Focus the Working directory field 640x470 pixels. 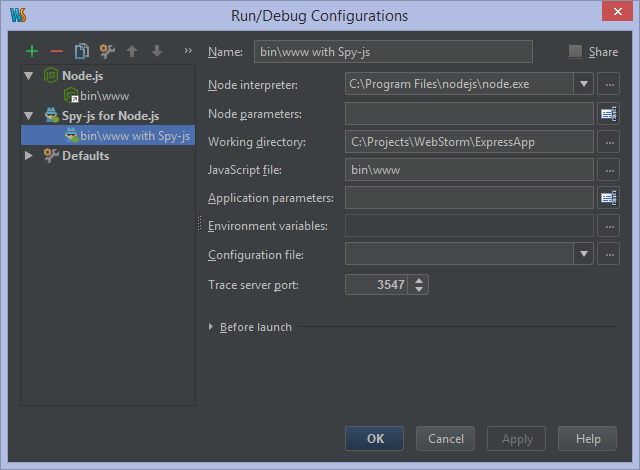(x=469, y=142)
